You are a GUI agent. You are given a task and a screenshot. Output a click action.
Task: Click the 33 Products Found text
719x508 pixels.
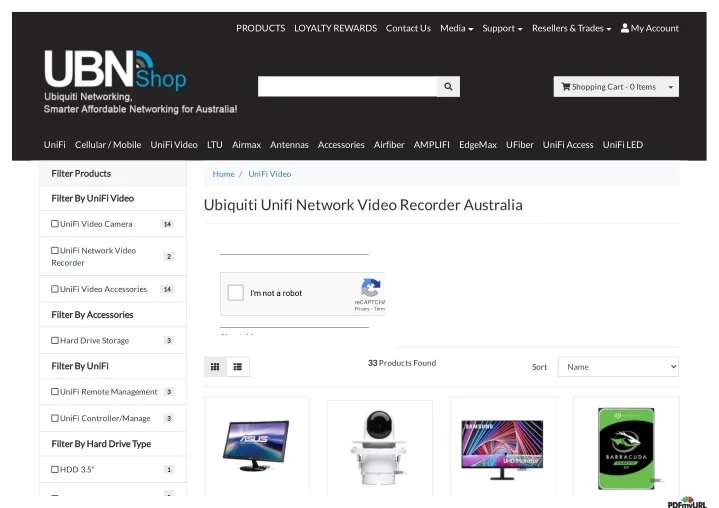[402, 363]
